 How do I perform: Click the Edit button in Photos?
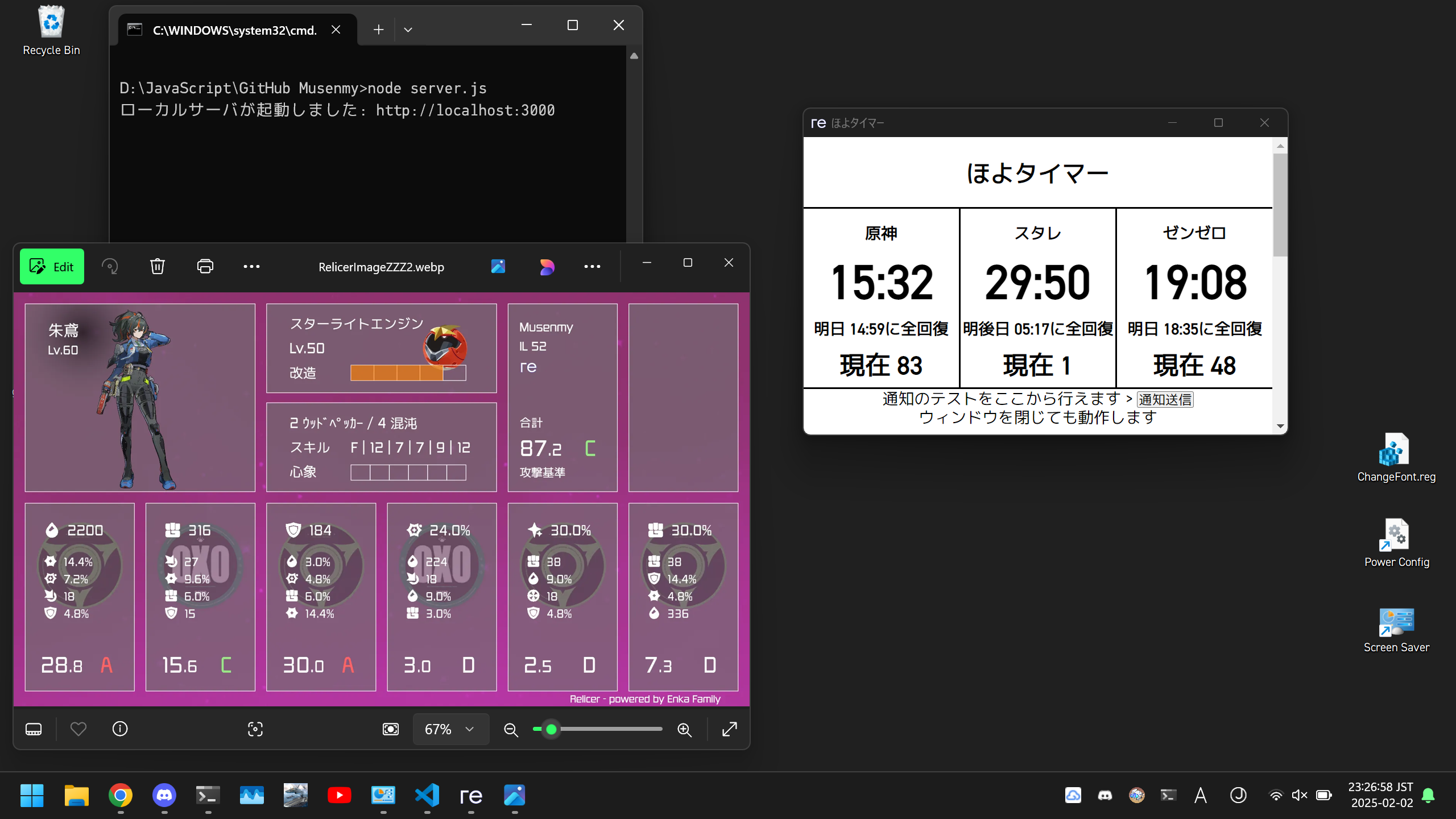52,266
